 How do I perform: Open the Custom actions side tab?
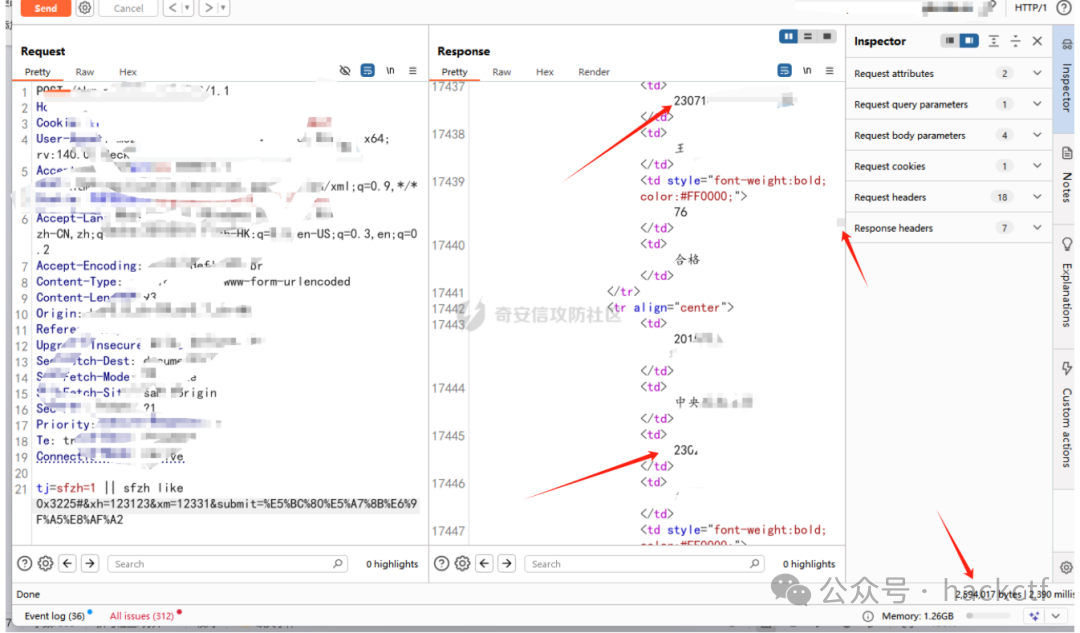1066,417
